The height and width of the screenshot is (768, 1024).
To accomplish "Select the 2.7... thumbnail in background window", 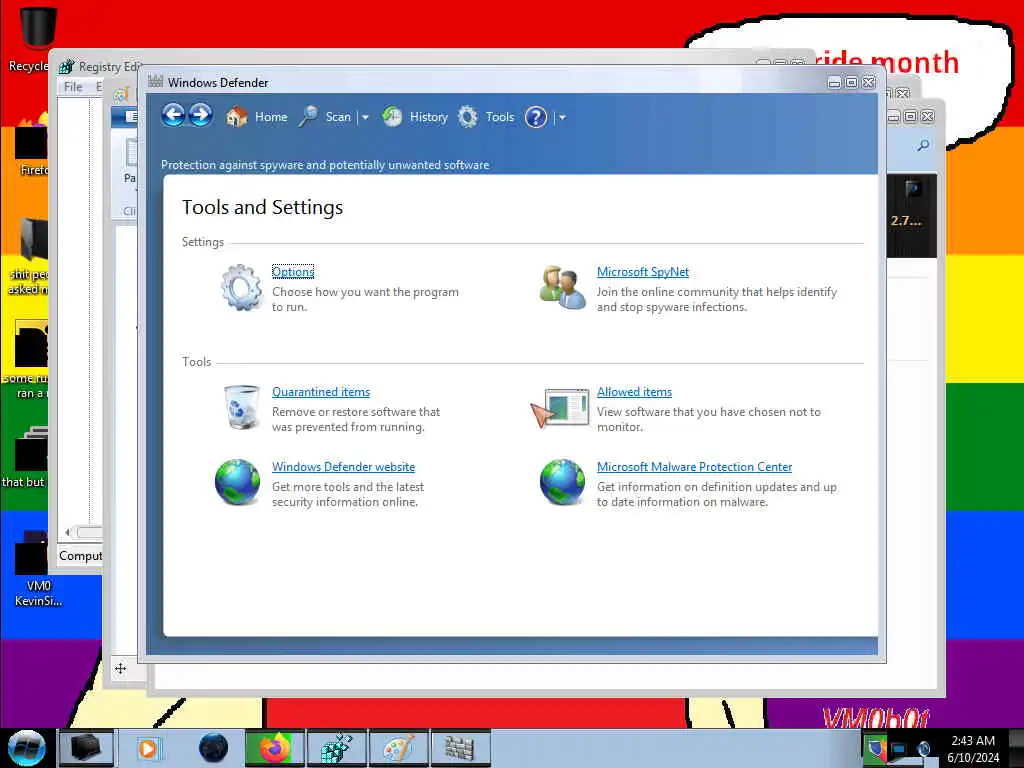I will pyautogui.click(x=910, y=214).
